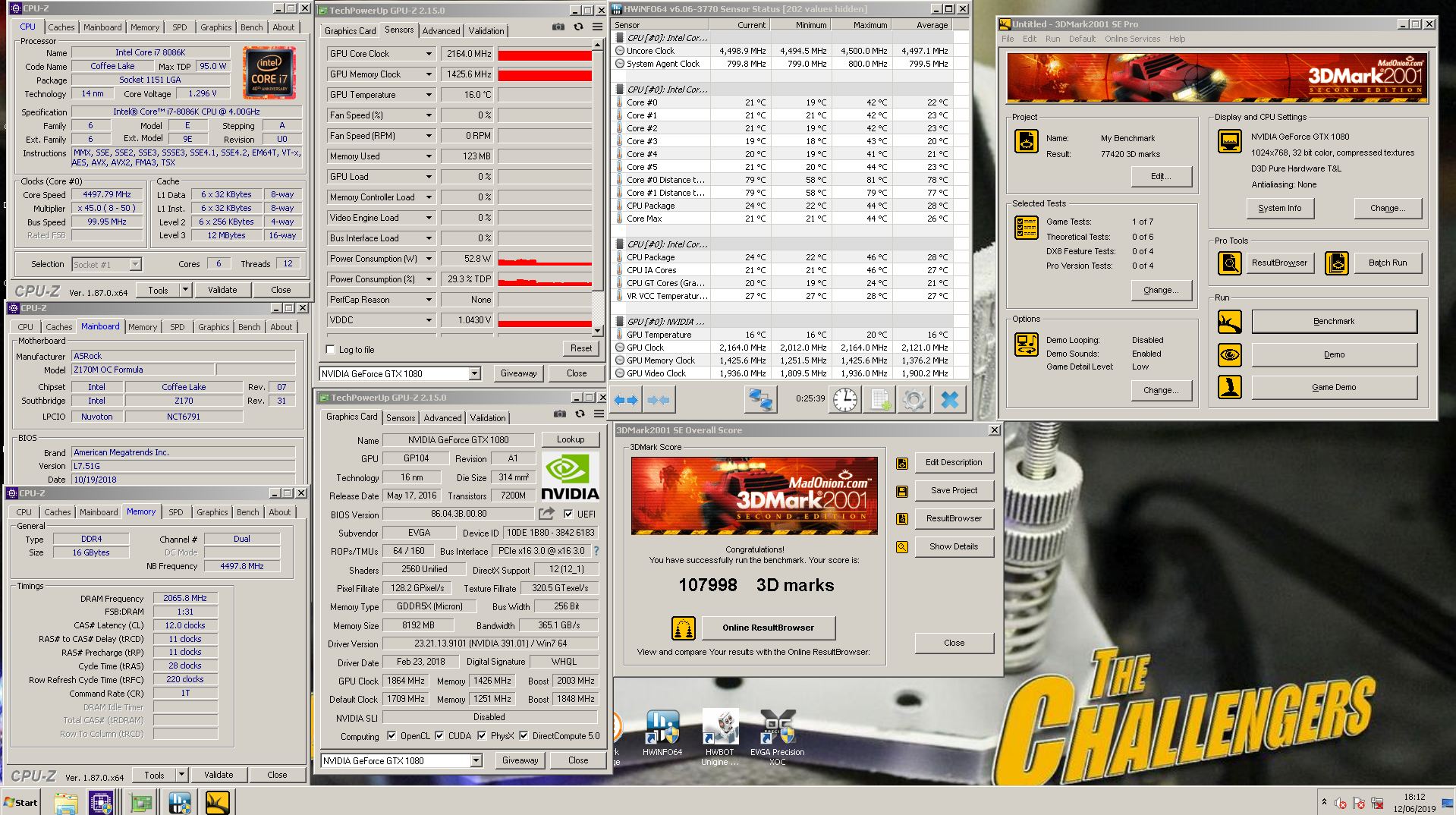Screen dimensions: 1456x815
Task: Click the Online ResultBrowser podium icon
Action: click(x=684, y=628)
